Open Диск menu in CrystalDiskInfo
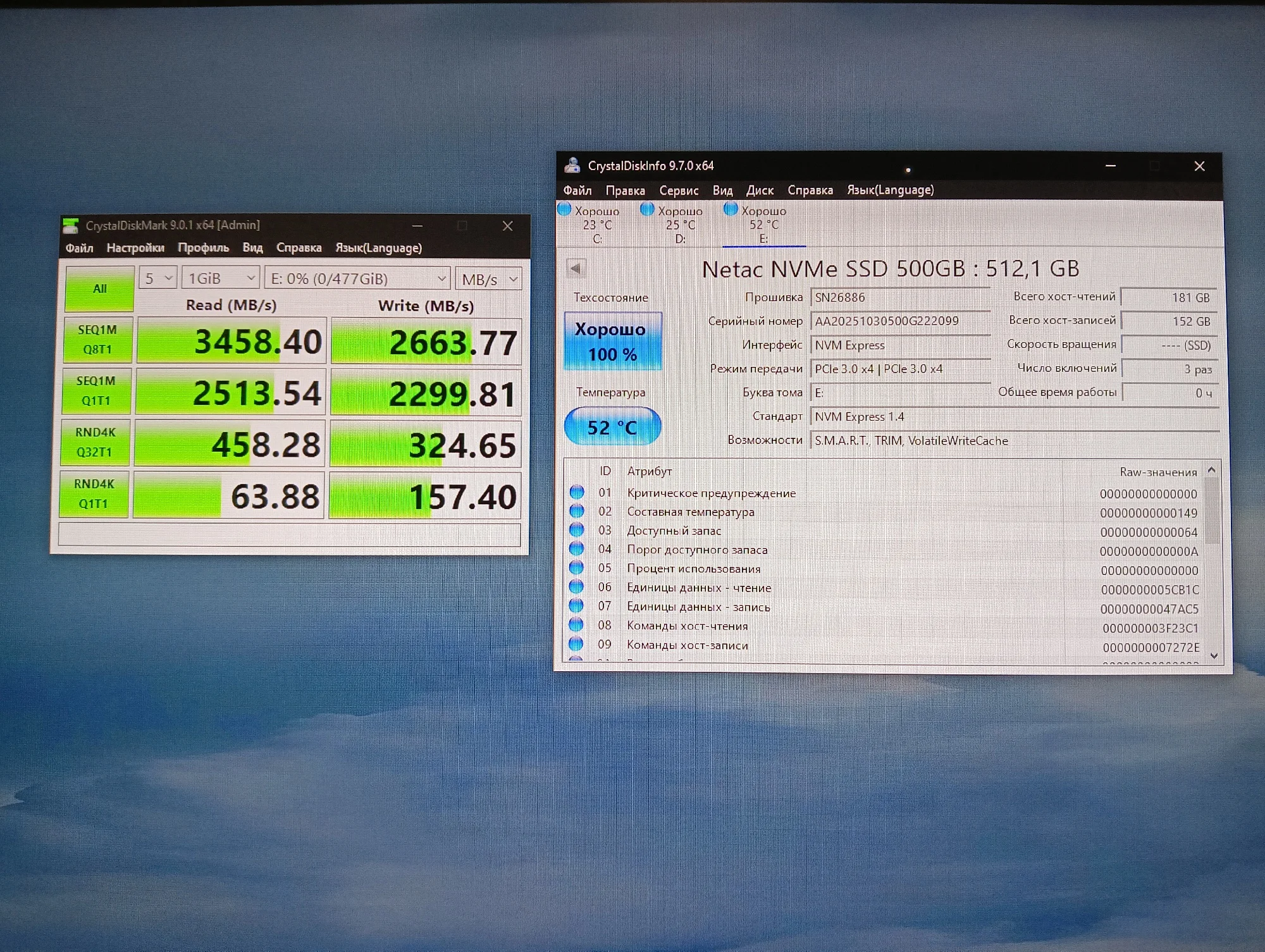Image resolution: width=1265 pixels, height=952 pixels. (x=760, y=190)
